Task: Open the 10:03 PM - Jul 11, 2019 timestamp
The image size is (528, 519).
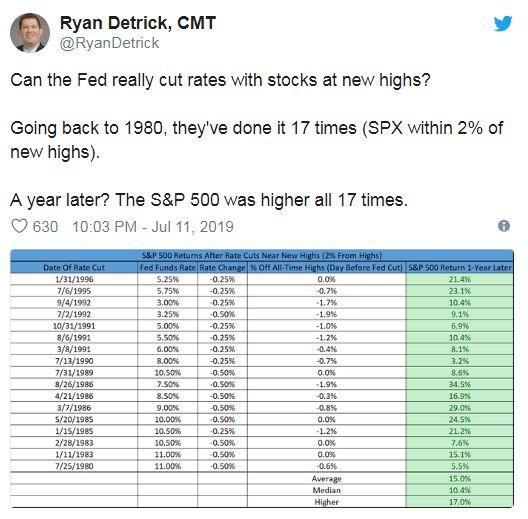Action: click(x=153, y=226)
